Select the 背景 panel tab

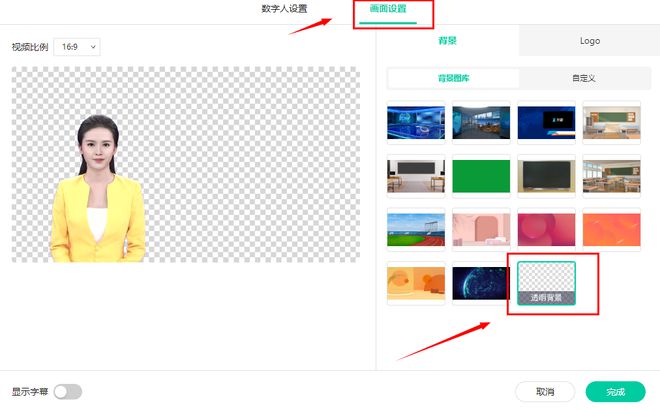448,41
